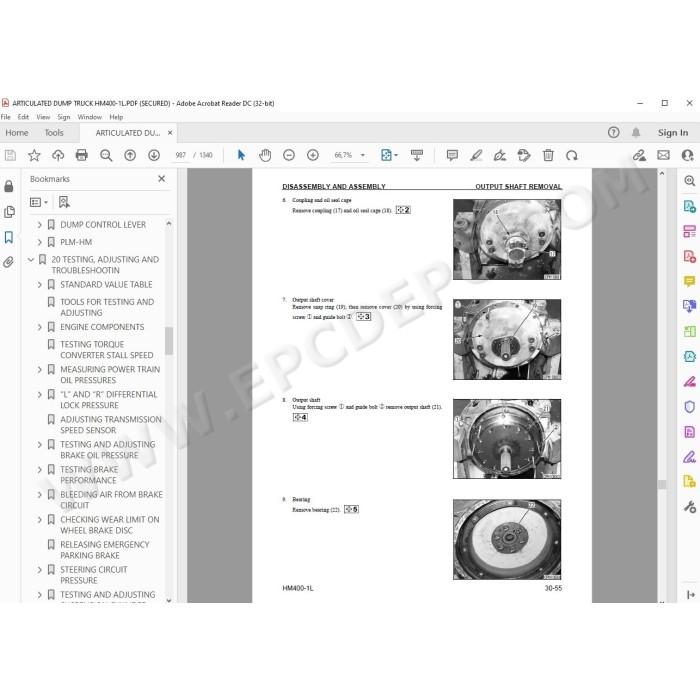
Task: Send file by email envelope icon
Action: coord(663,155)
